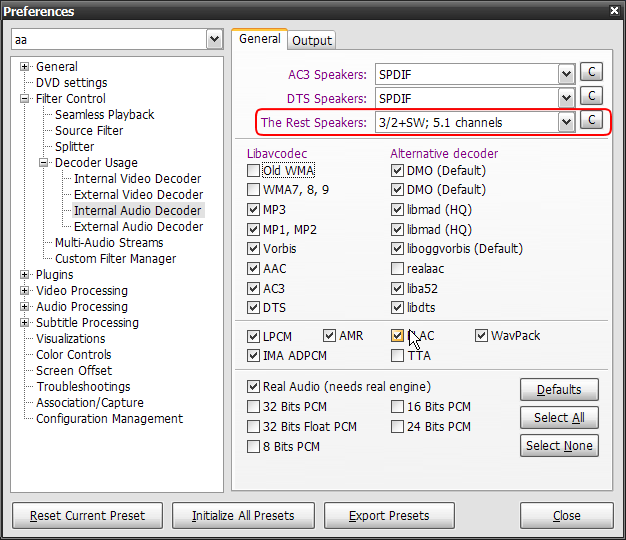Collapse the Filter Control tree node
Screen dimensions: 626x540
coord(25,99)
